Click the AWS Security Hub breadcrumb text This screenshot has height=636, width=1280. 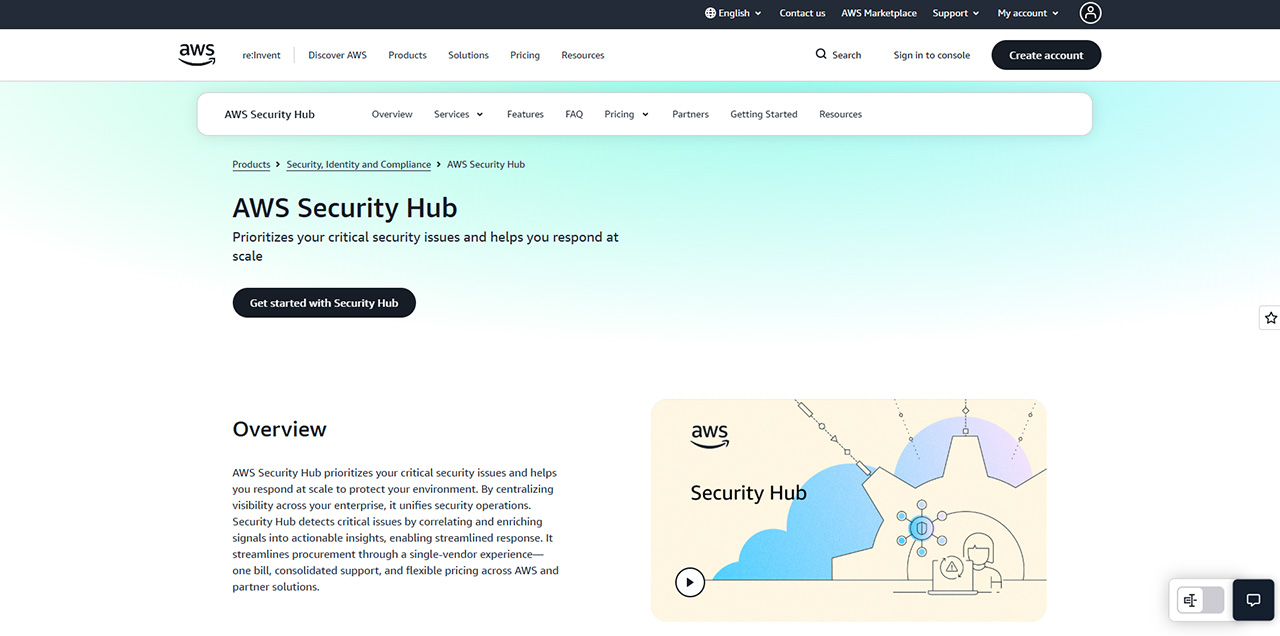486,164
